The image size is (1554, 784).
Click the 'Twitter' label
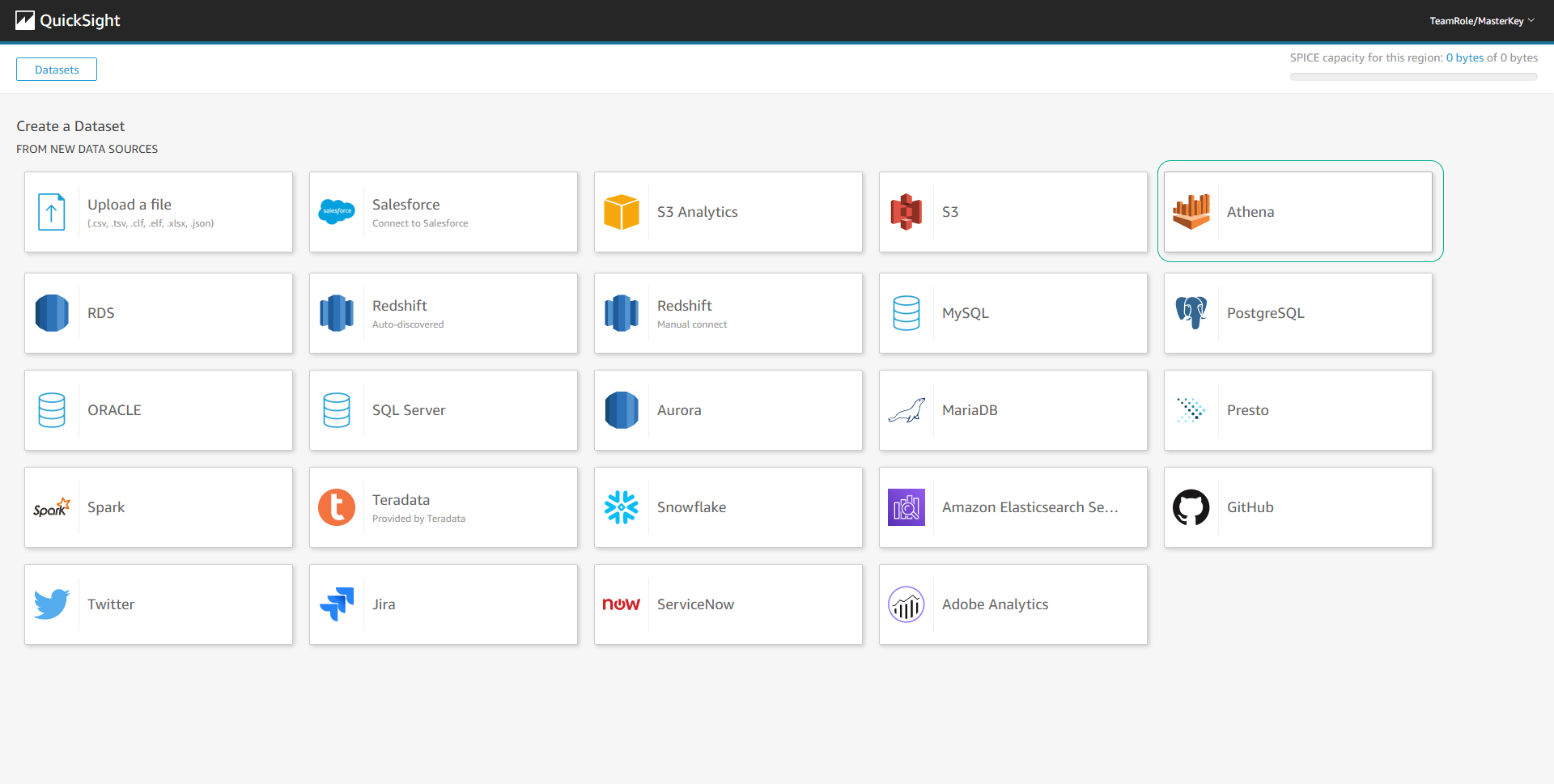(x=111, y=604)
